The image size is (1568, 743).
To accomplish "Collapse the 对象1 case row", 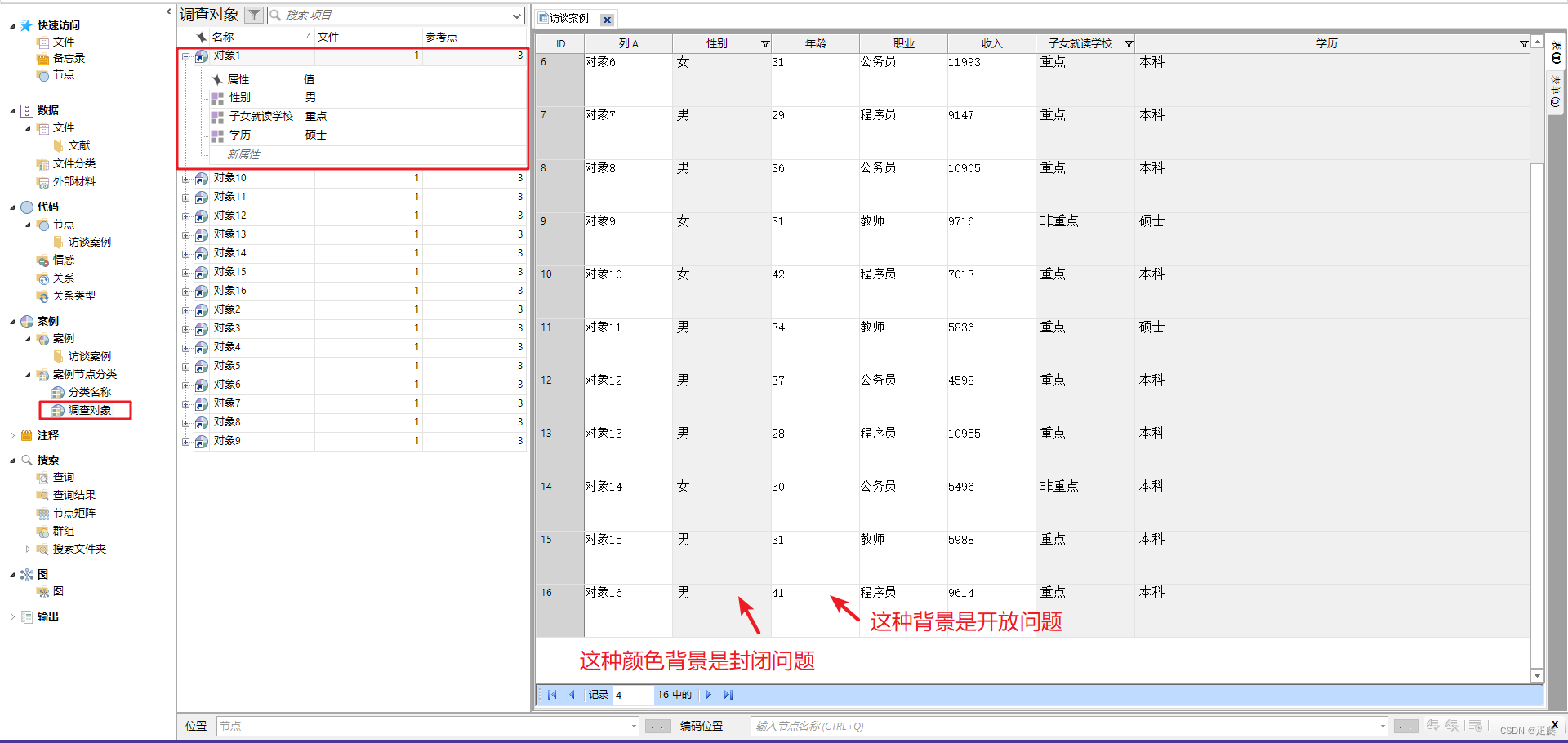I will coord(186,56).
